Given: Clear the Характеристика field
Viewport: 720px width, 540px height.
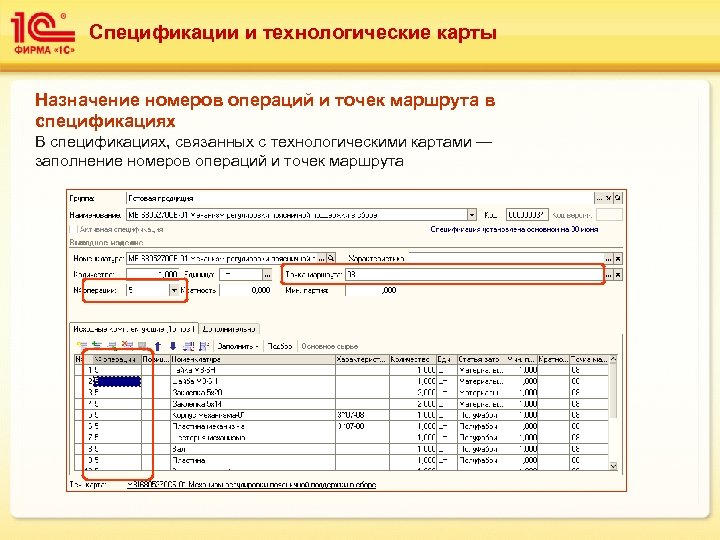Looking at the screenshot, I should click(x=618, y=259).
